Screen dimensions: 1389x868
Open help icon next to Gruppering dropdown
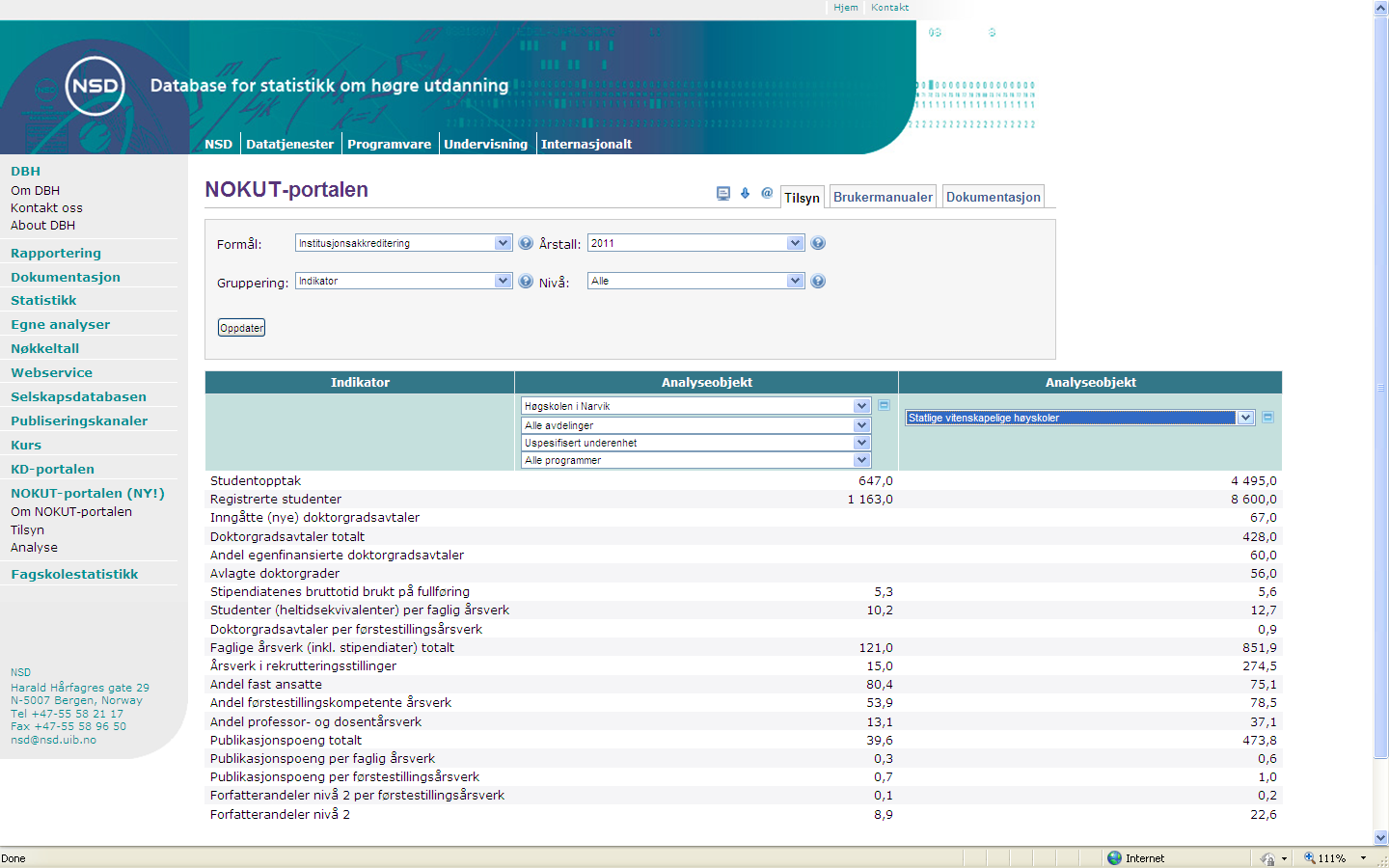click(x=526, y=281)
